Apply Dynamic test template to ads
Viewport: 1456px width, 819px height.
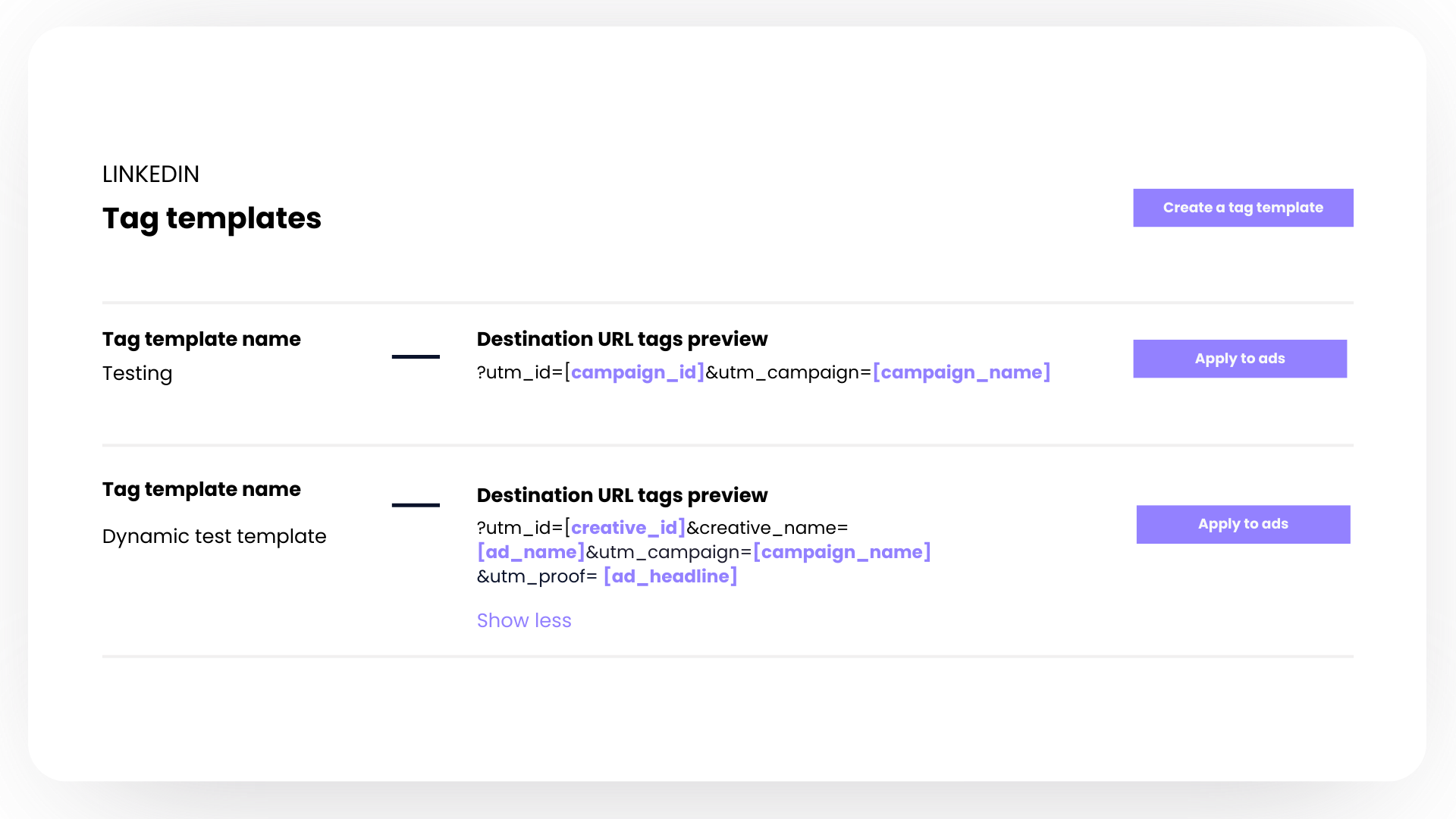(1243, 524)
